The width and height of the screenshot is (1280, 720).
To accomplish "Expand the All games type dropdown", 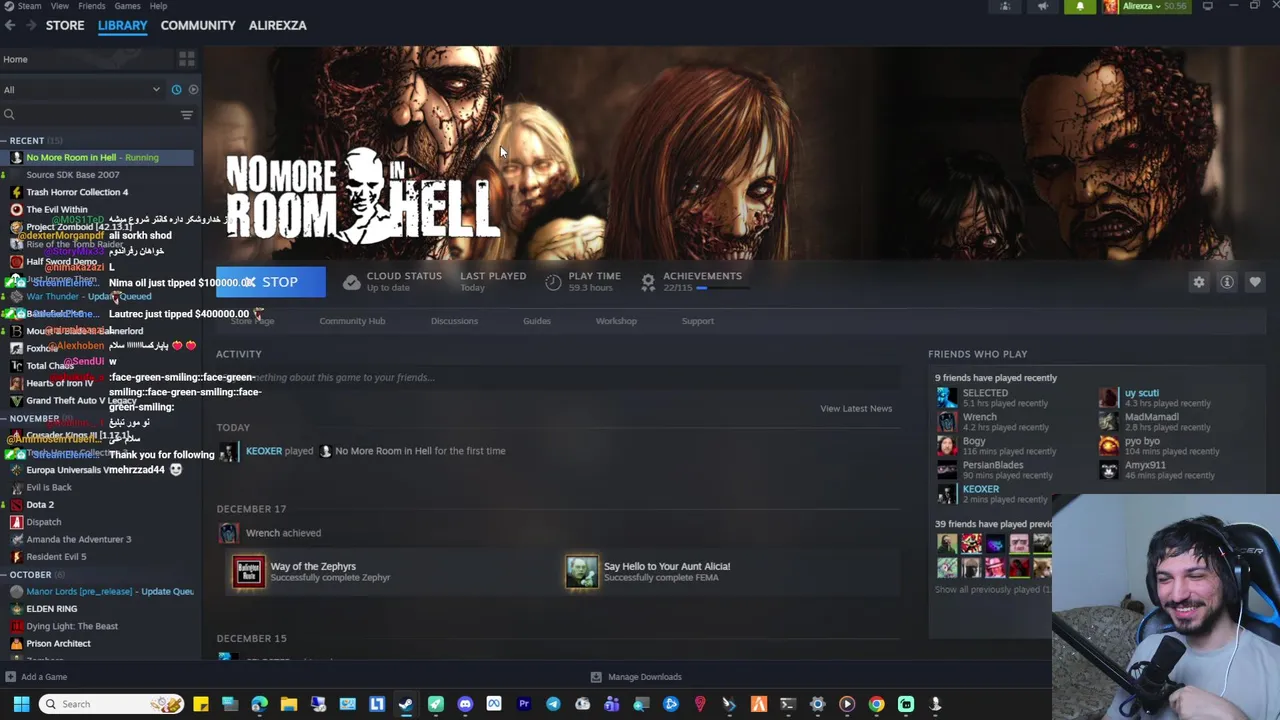I will (x=82, y=90).
